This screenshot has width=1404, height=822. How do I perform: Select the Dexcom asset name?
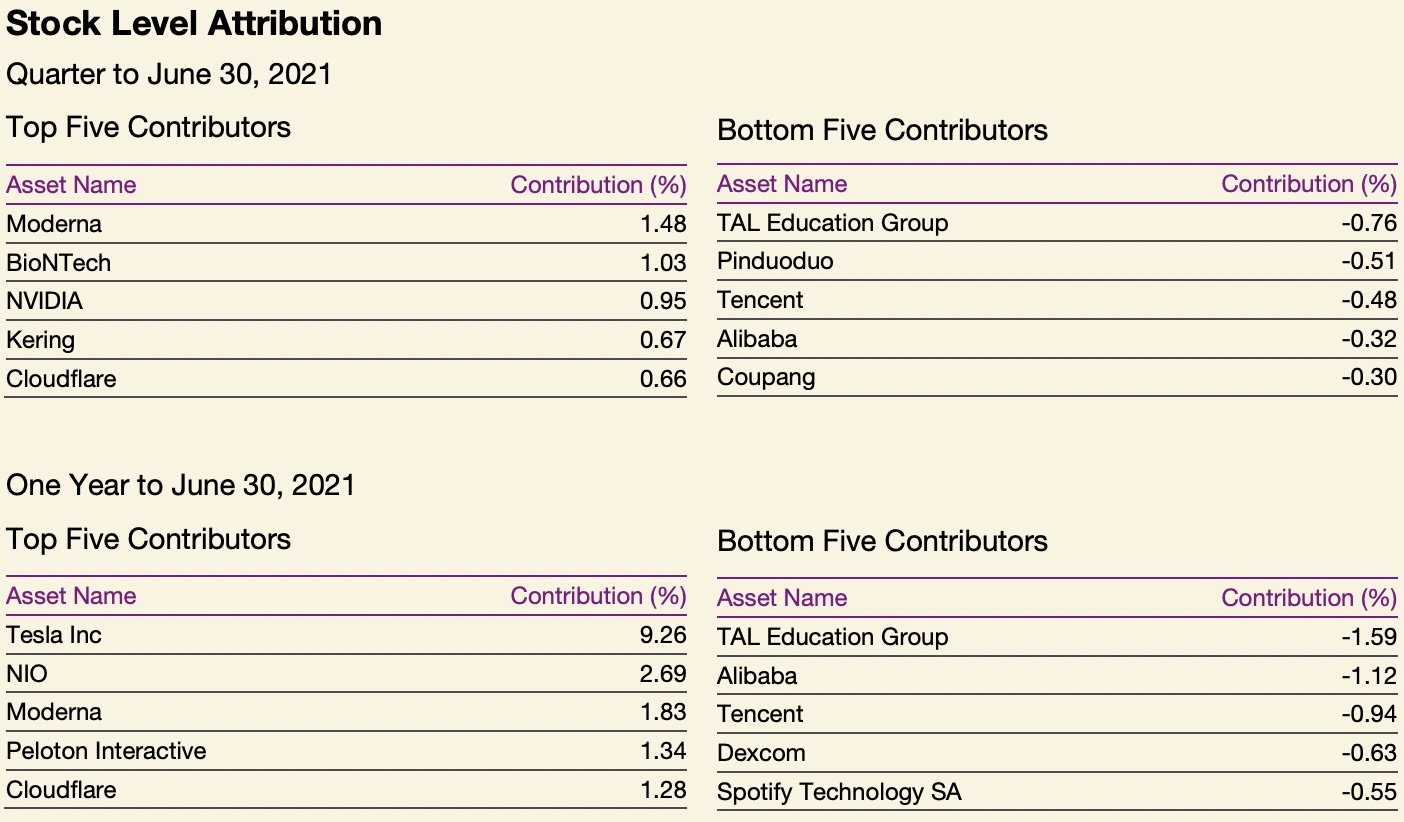[x=761, y=753]
